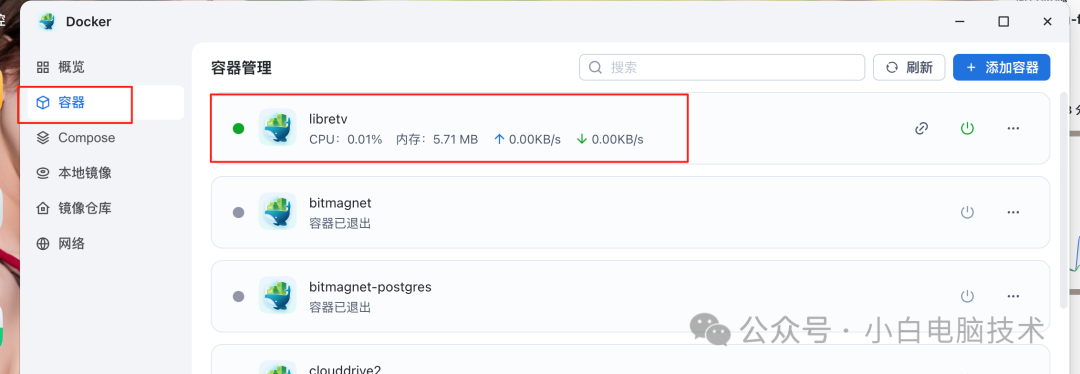Open the Compose section
This screenshot has height=374, width=1080.
(105, 138)
